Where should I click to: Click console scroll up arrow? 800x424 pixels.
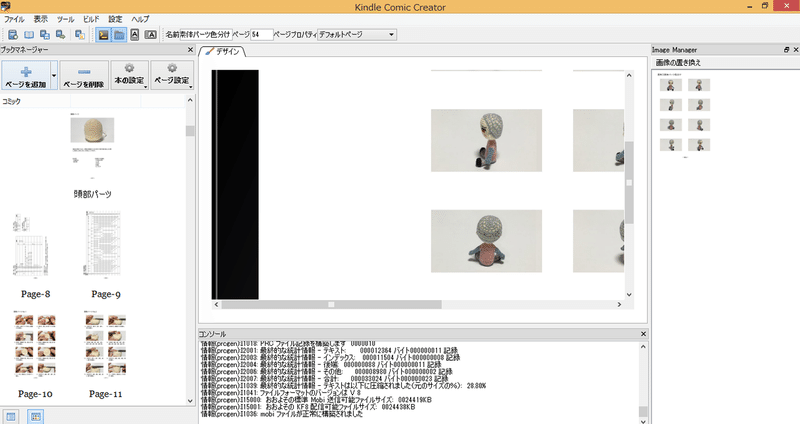(x=643, y=347)
